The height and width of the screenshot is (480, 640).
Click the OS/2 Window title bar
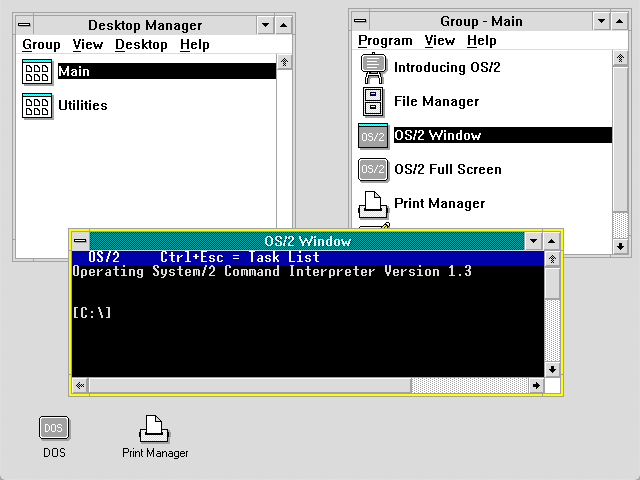coord(307,241)
